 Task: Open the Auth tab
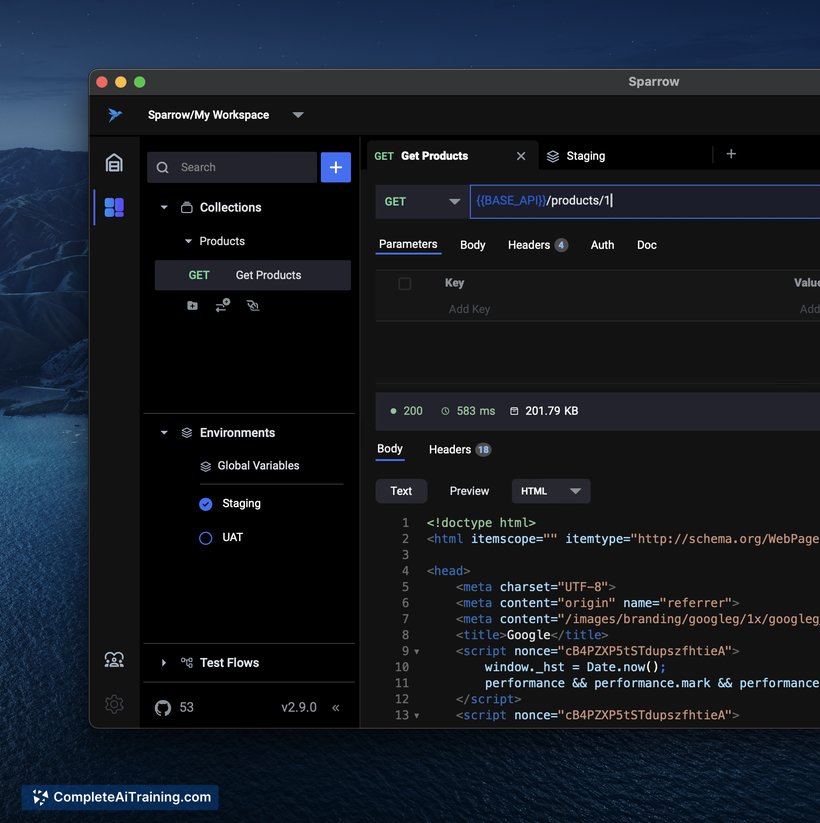[x=602, y=245]
